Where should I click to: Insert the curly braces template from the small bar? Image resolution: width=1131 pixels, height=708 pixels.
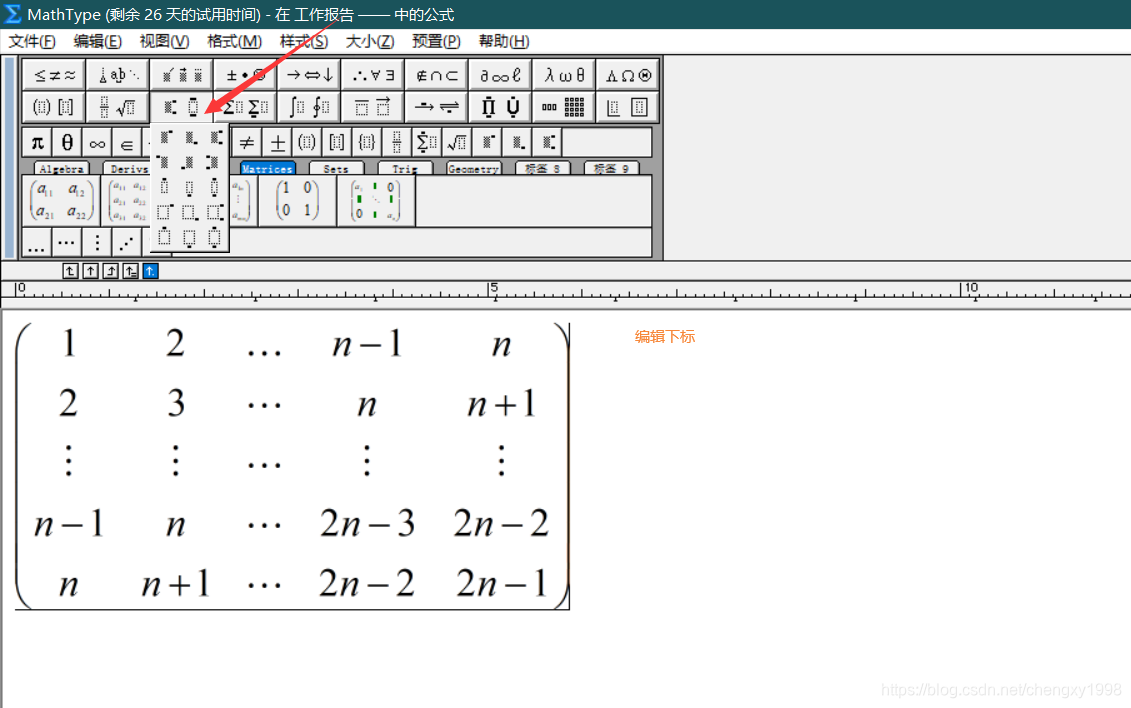click(x=366, y=143)
